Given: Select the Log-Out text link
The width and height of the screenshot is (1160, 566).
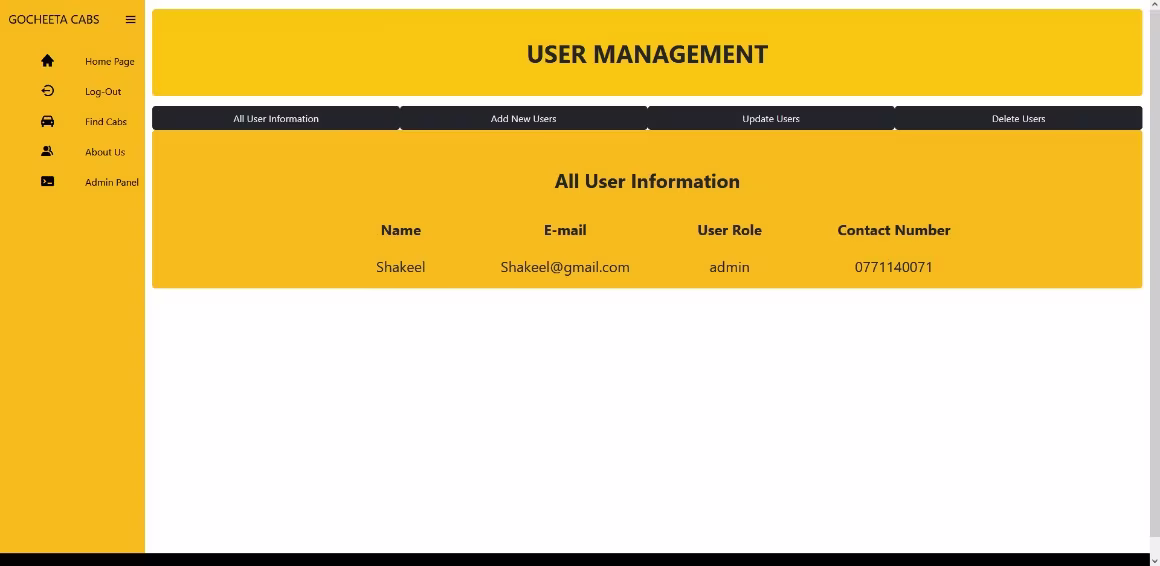Looking at the screenshot, I should [x=103, y=92].
